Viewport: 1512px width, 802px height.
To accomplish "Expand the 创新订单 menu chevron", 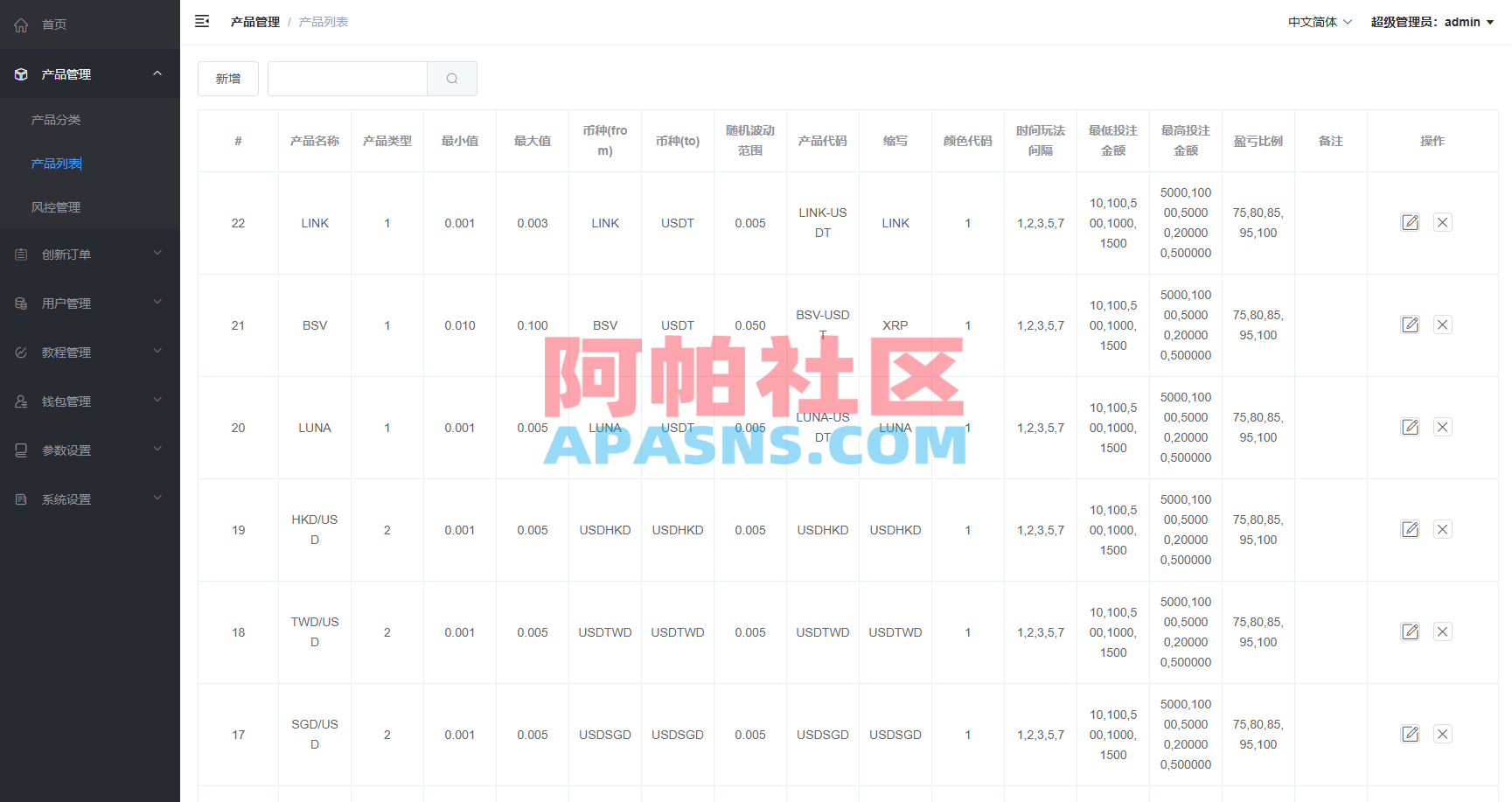I will (157, 254).
